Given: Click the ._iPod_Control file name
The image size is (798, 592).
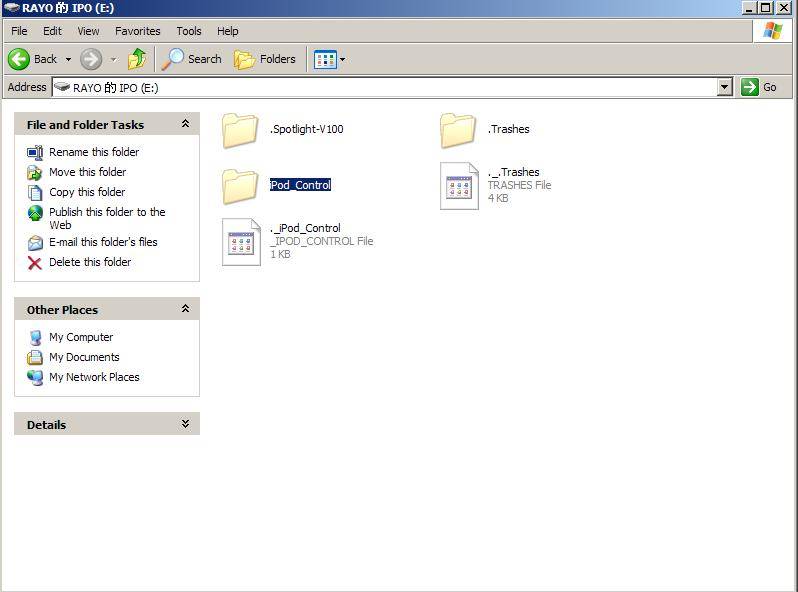Looking at the screenshot, I should point(305,228).
